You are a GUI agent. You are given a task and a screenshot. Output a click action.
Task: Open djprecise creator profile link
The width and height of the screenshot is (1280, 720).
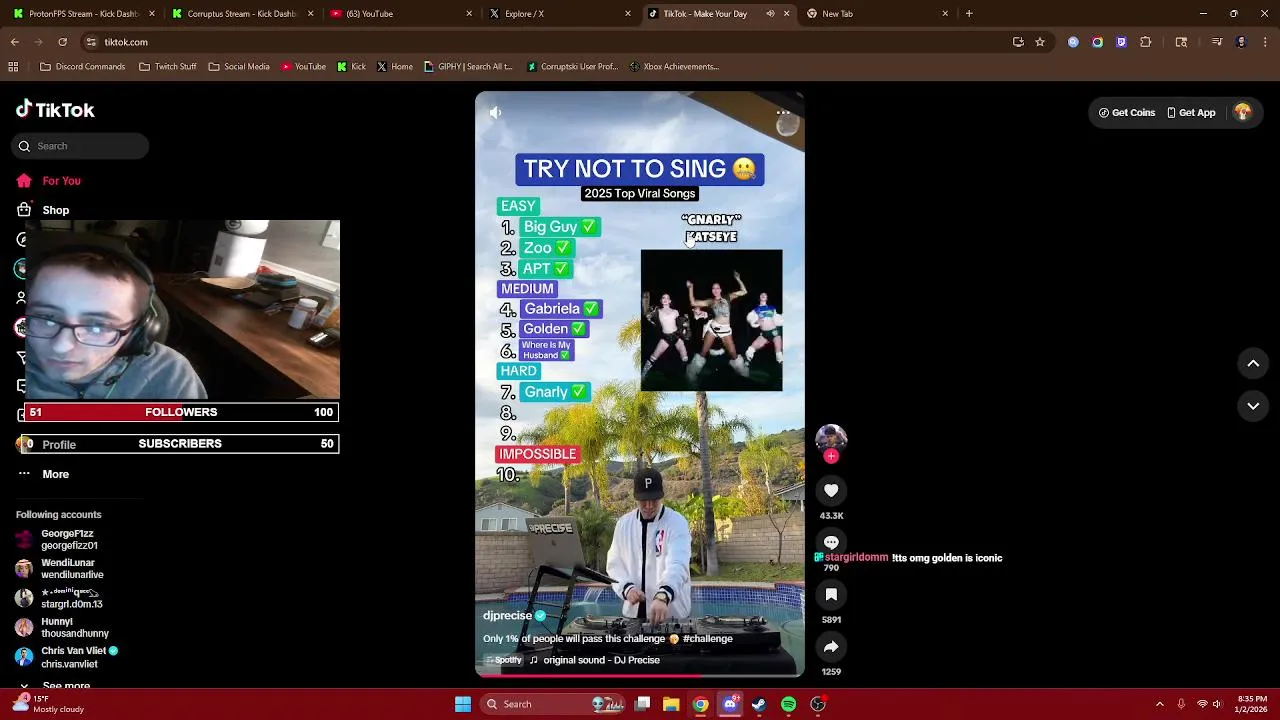[x=508, y=616]
